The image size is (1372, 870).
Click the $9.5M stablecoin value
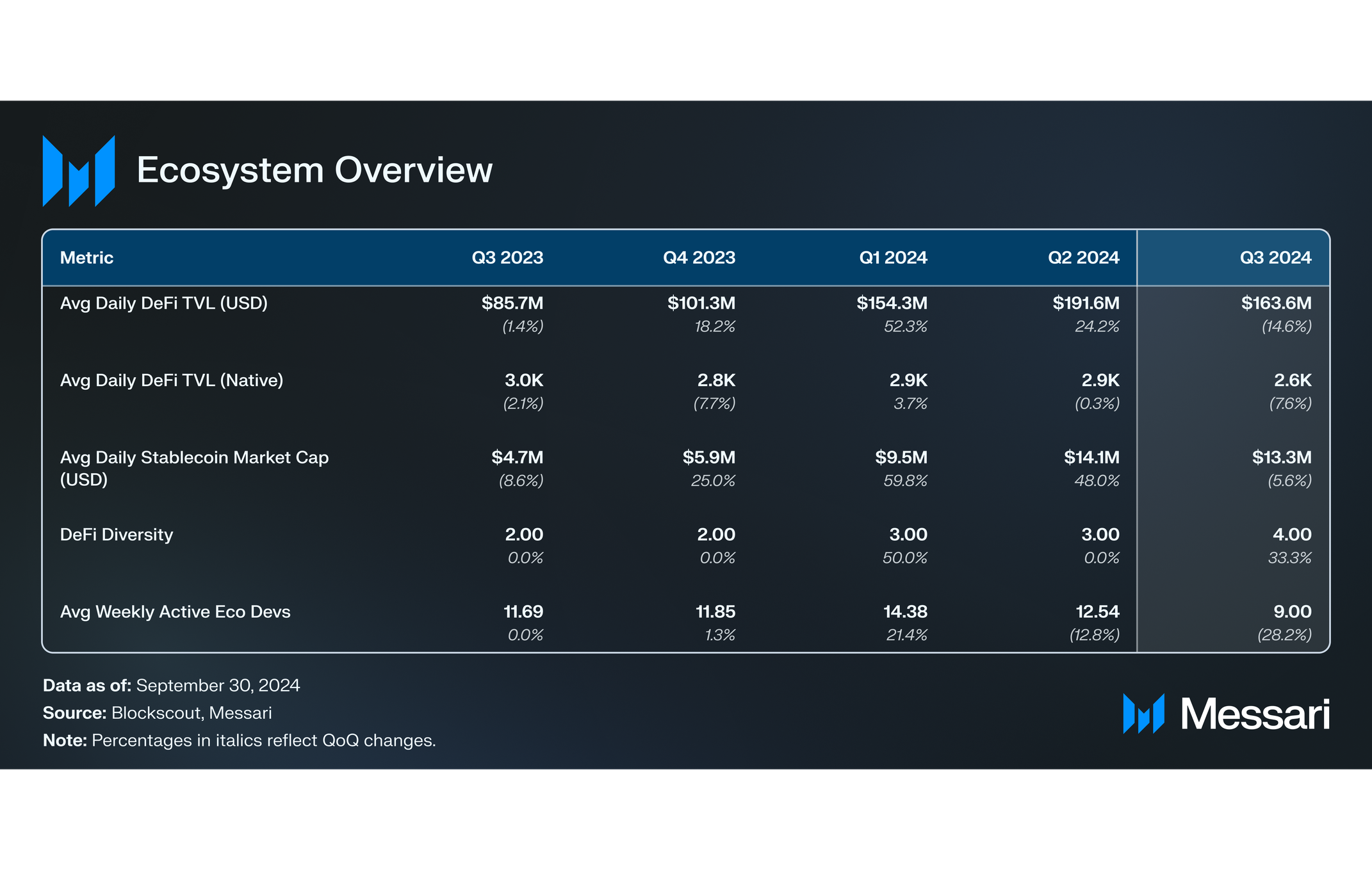(901, 458)
